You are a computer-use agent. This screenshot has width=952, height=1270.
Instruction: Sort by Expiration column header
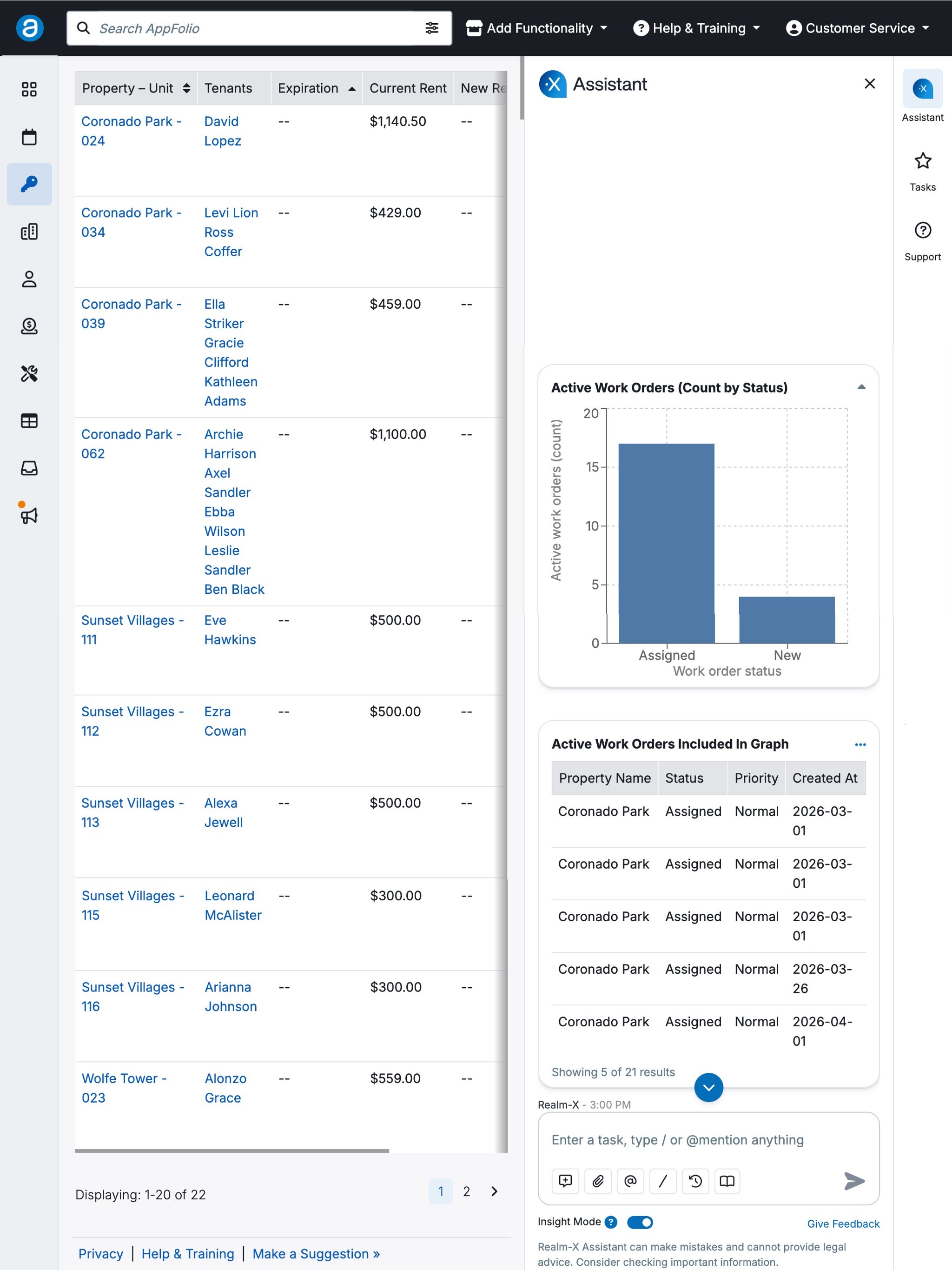pos(316,88)
